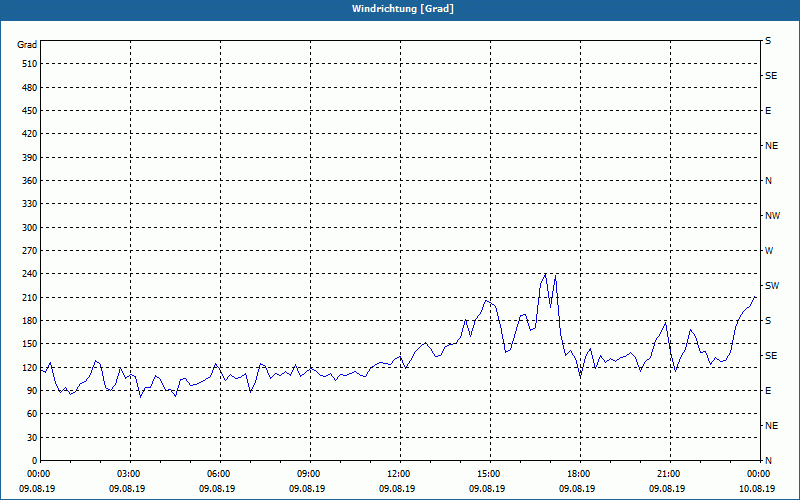Screen dimensions: 800x500
Task: Click the topmost S label on right axis
Action: tap(768, 41)
